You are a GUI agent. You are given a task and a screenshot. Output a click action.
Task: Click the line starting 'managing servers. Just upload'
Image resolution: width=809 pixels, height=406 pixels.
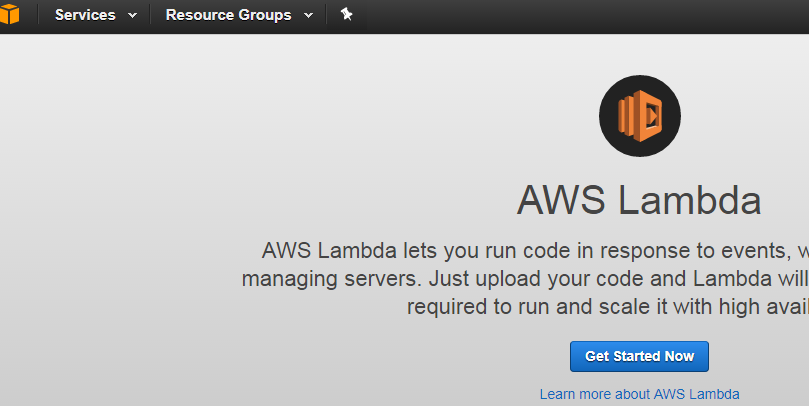pyautogui.click(x=525, y=279)
